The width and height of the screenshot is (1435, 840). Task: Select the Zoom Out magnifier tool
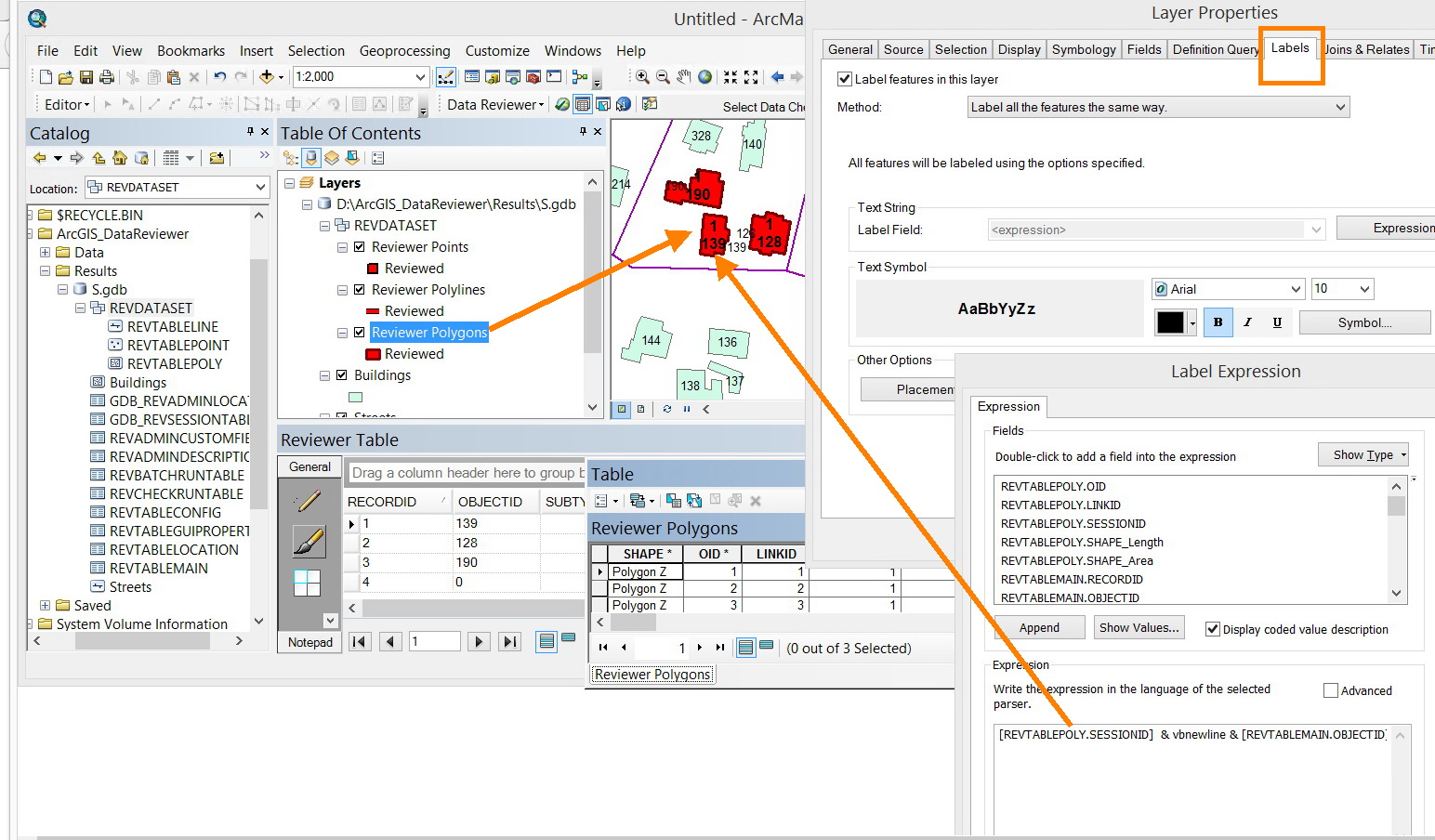663,77
